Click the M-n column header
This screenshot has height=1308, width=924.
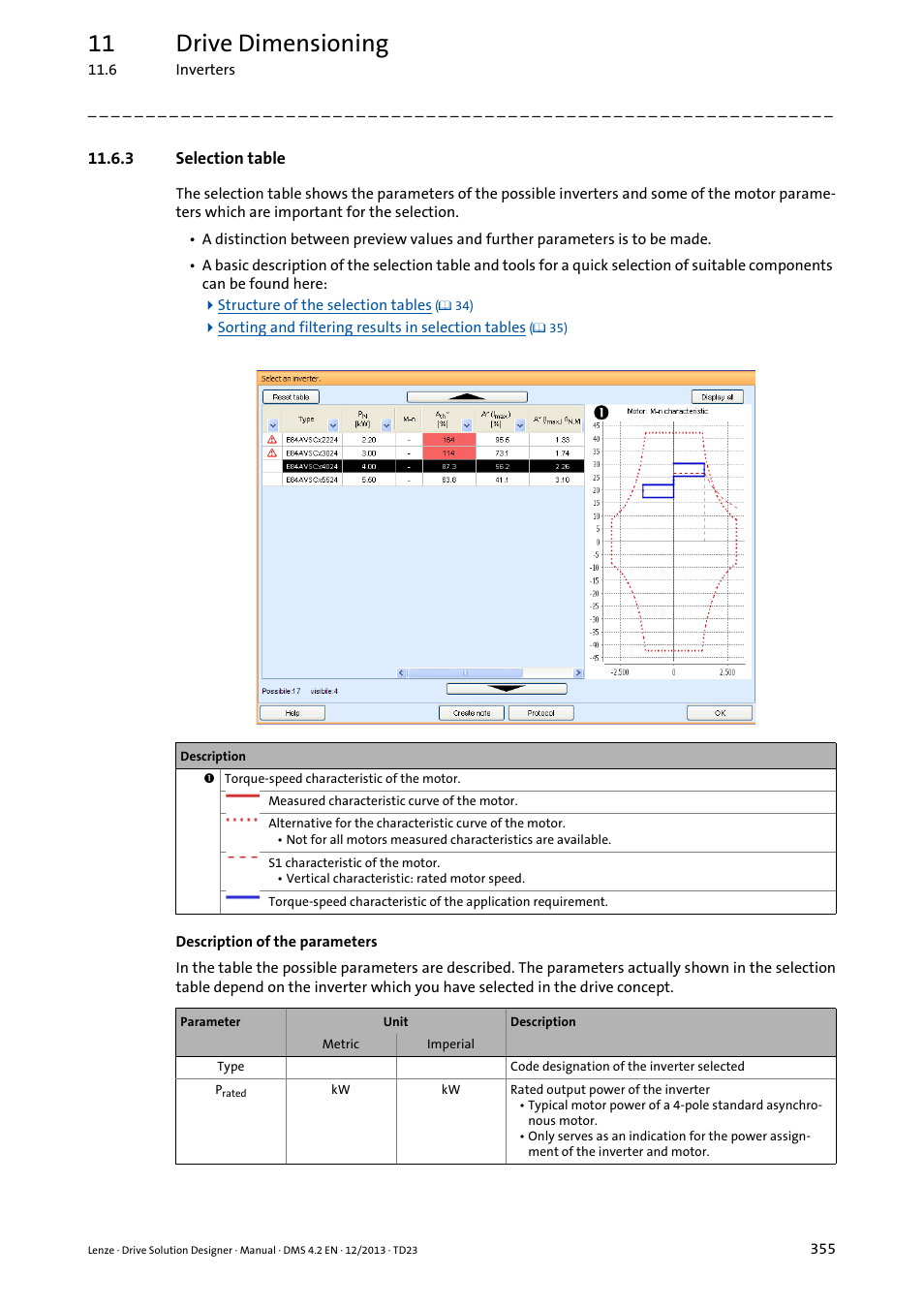coord(409,420)
